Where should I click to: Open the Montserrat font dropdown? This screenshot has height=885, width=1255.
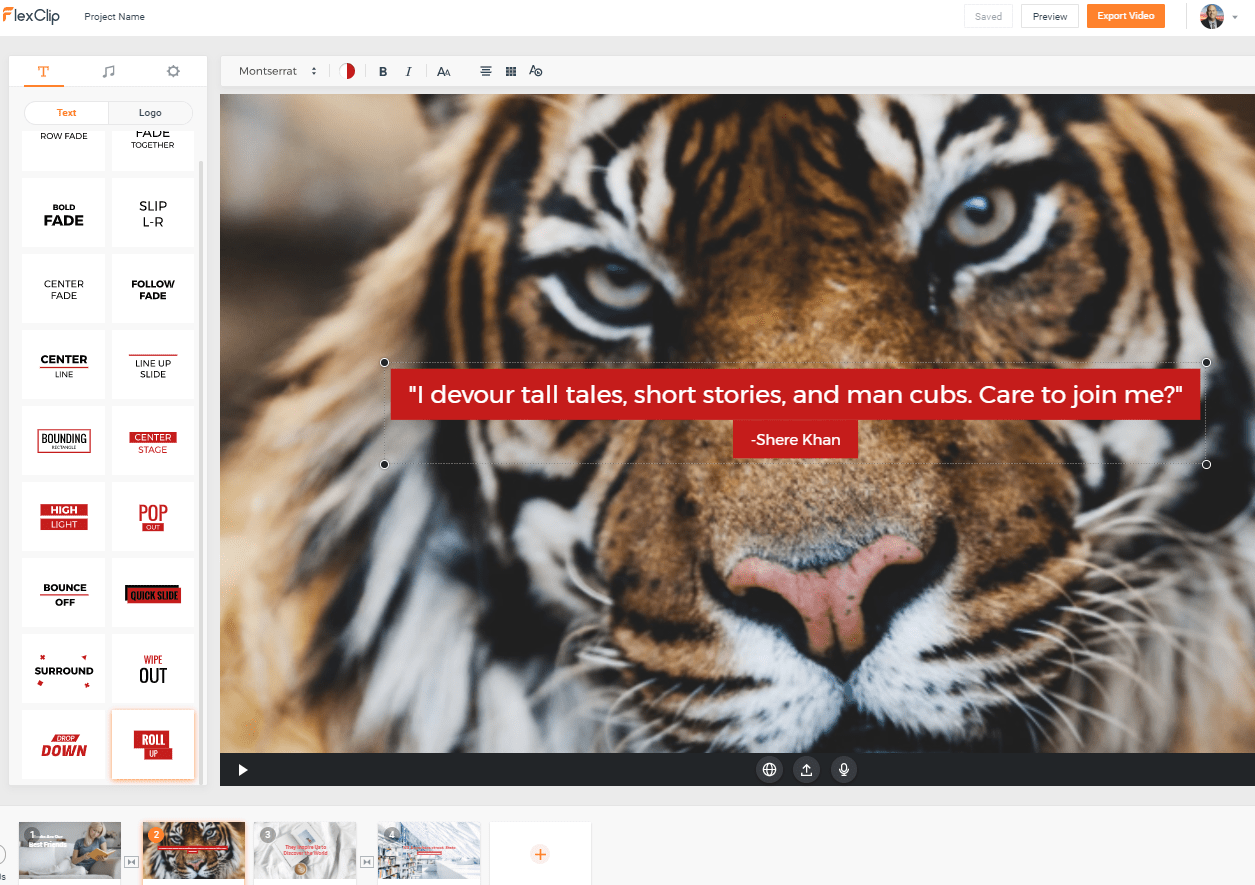click(278, 71)
